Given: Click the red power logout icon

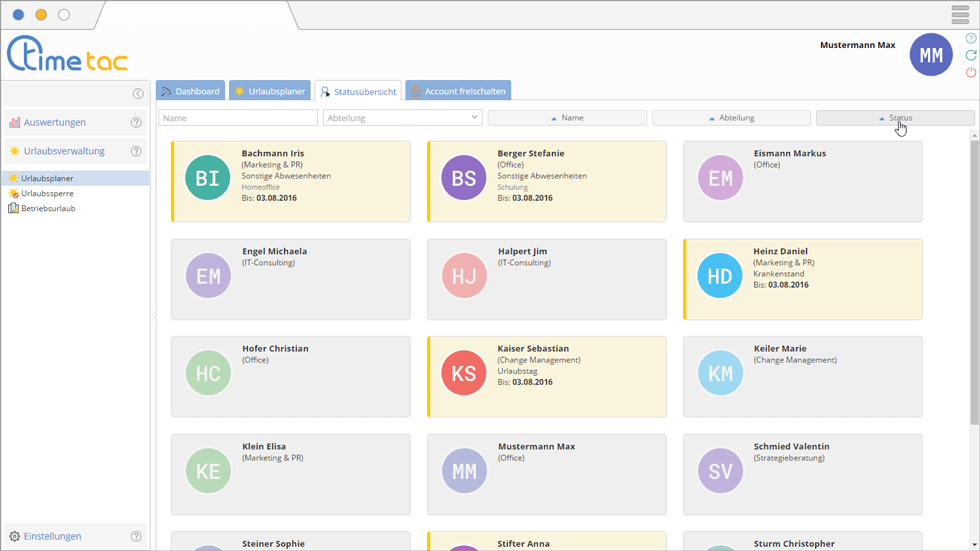Looking at the screenshot, I should (970, 72).
